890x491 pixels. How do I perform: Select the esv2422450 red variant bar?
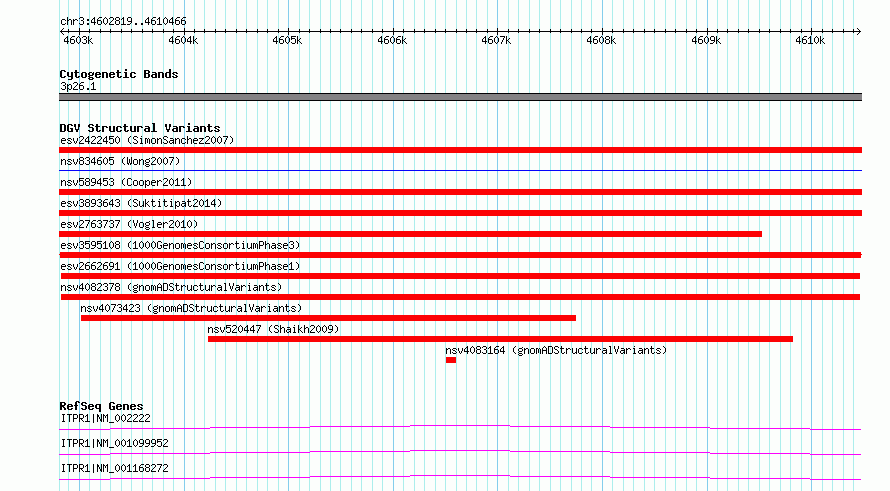click(x=460, y=150)
